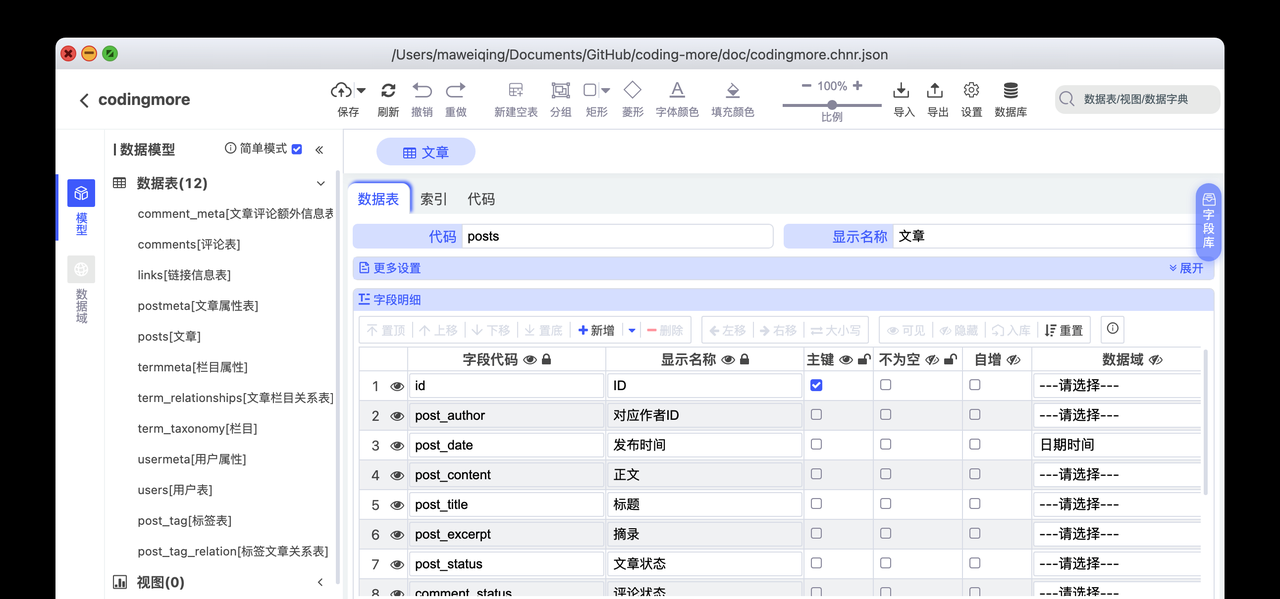Click the 删除 delete field button
The image size is (1280, 599).
tap(667, 329)
